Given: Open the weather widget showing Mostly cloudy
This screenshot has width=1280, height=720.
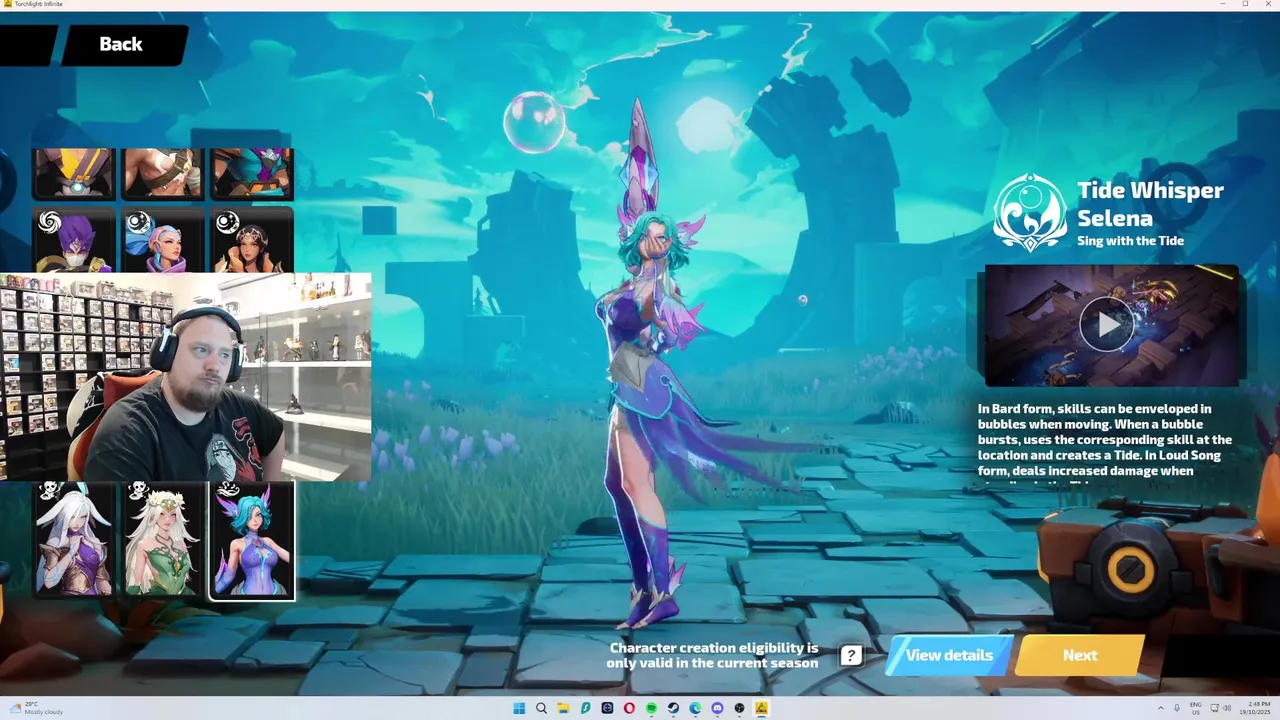Looking at the screenshot, I should [35, 708].
